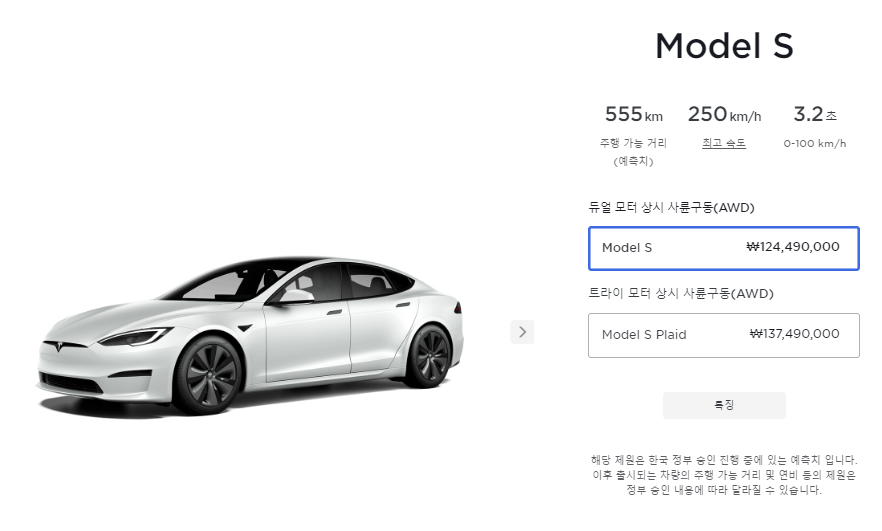Viewport: 882px width, 531px height.
Task: Choose the Model S Plaid trim option
Action: coord(723,335)
